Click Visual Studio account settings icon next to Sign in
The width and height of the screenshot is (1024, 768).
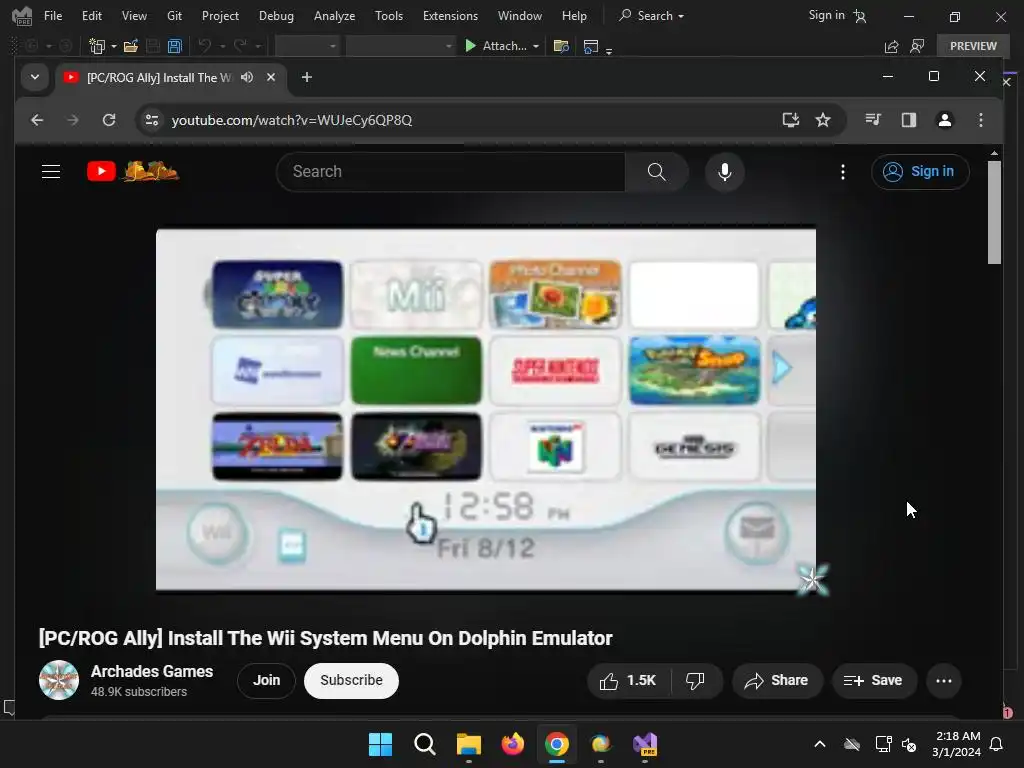pyautogui.click(x=860, y=16)
